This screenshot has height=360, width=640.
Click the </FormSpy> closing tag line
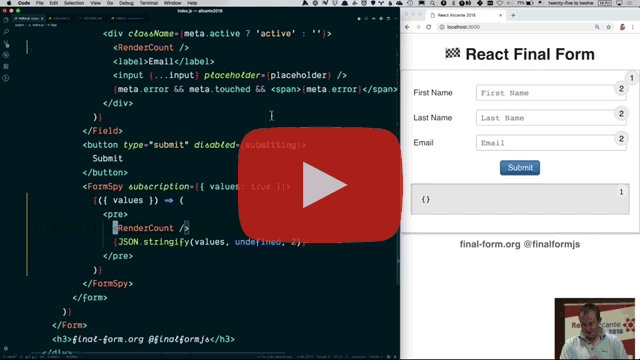108,283
